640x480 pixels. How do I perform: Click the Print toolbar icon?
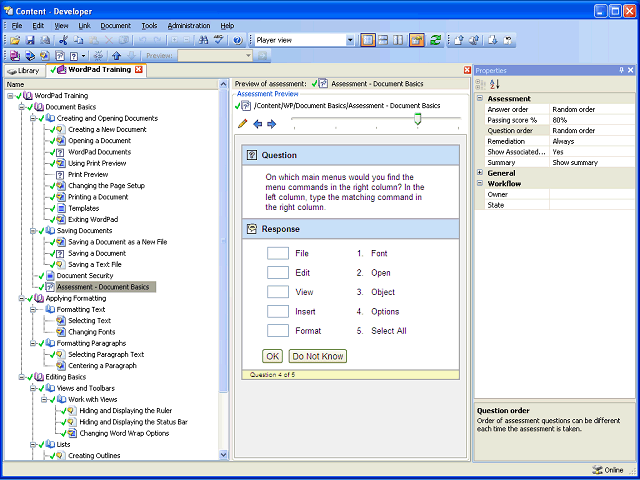pyautogui.click(x=45, y=40)
